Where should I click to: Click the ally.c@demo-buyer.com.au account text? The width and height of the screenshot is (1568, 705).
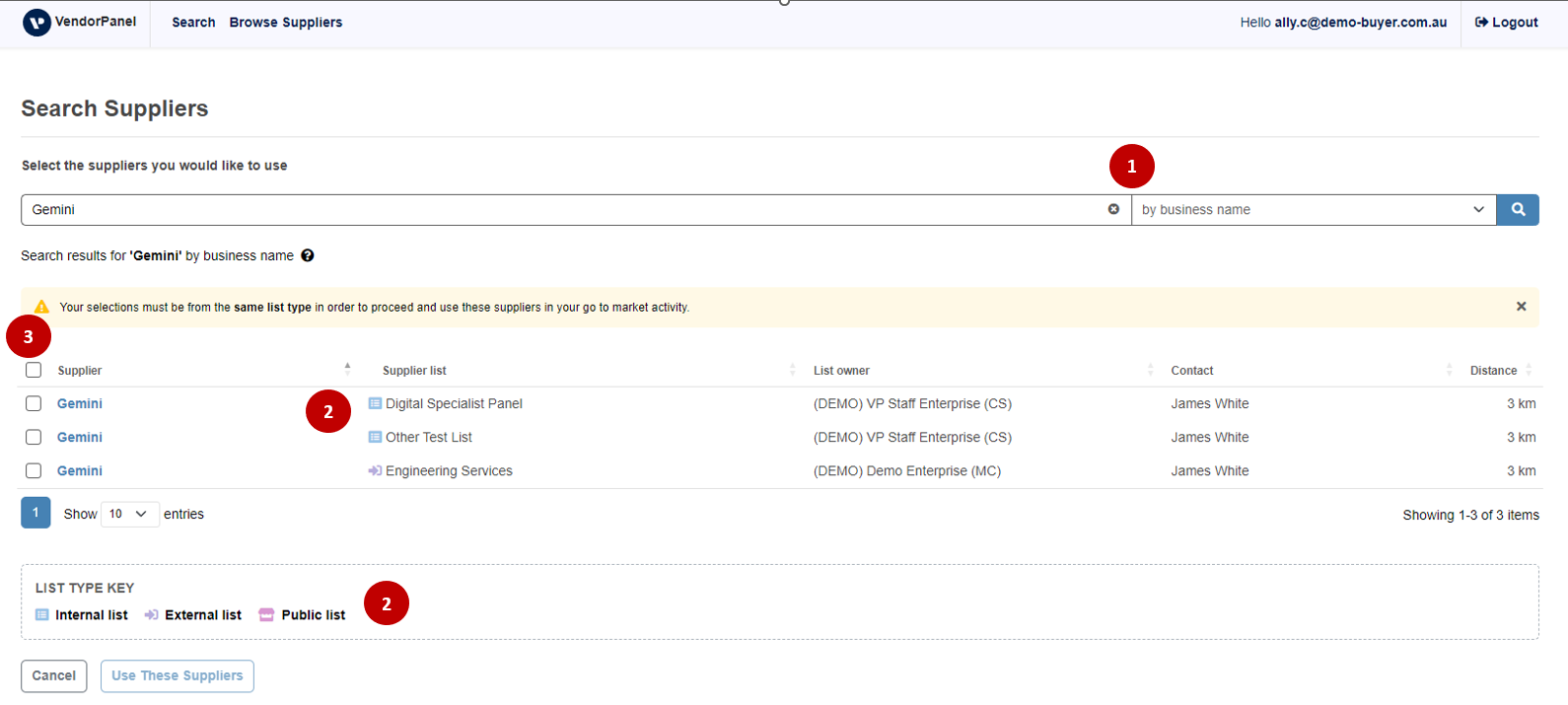[x=1361, y=22]
